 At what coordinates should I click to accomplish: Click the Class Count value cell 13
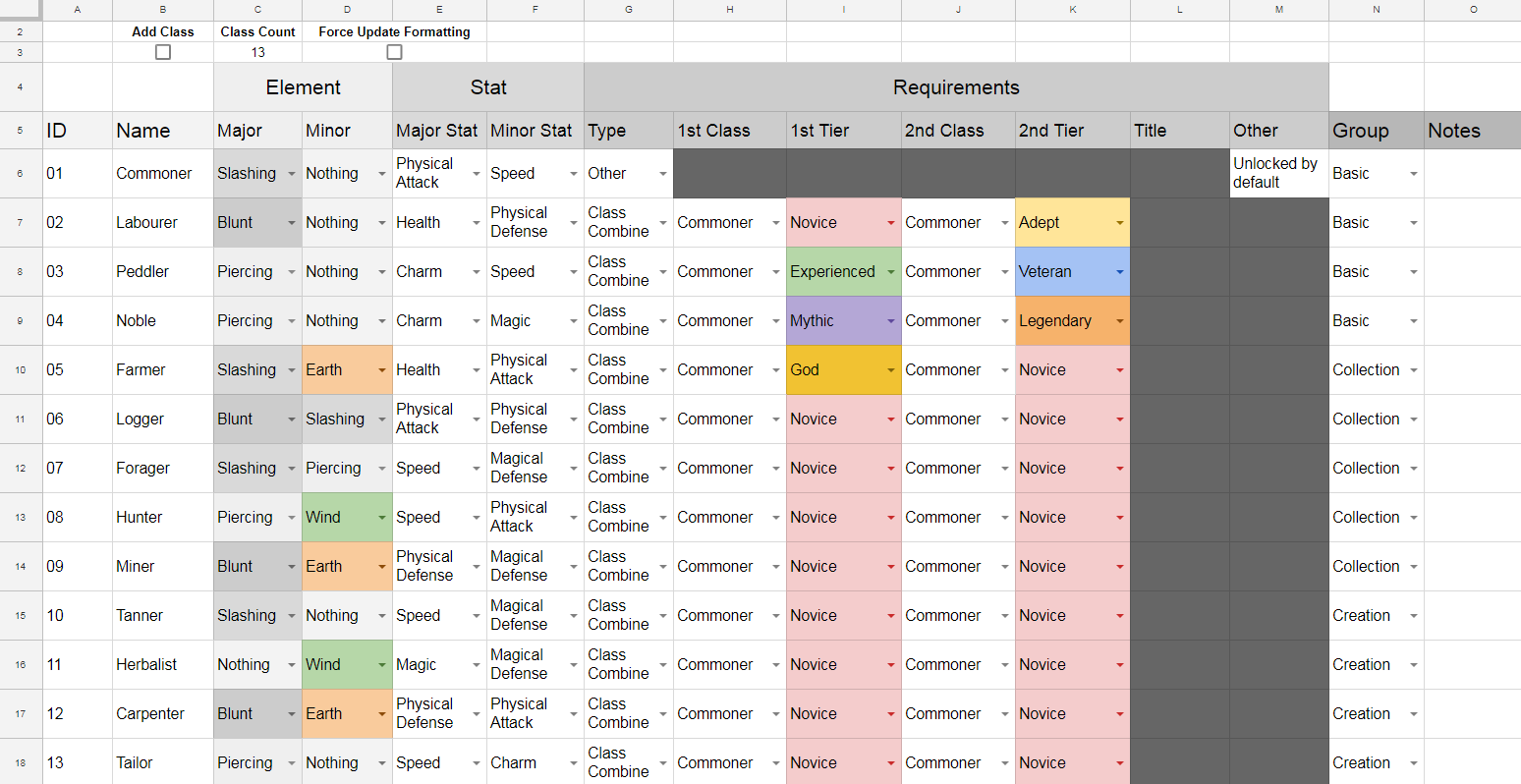point(257,52)
